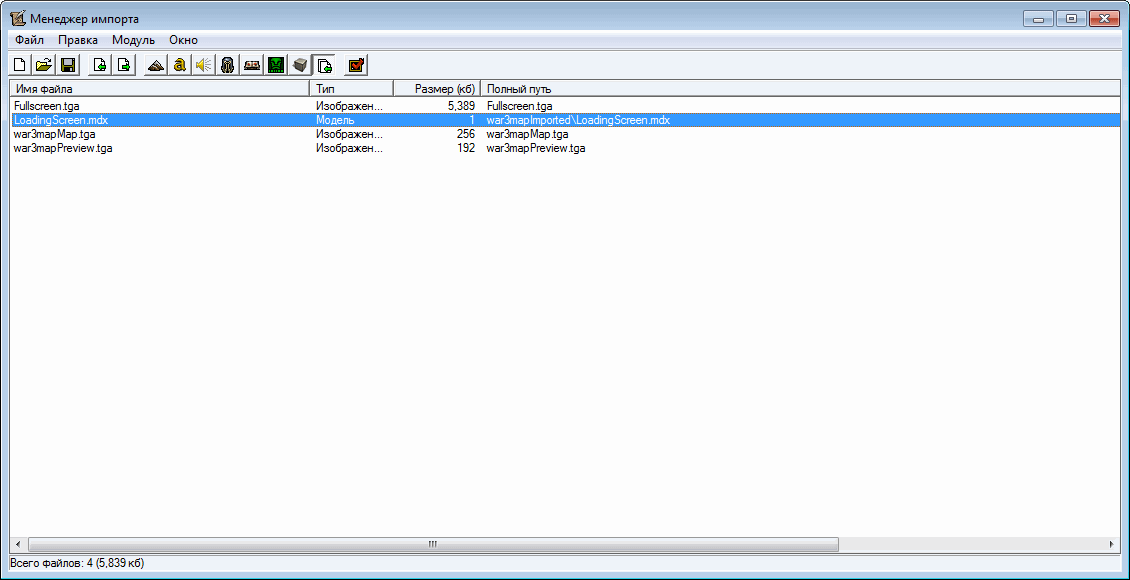1130x580 pixels.
Task: Click the 192 size cell
Action: point(466,148)
